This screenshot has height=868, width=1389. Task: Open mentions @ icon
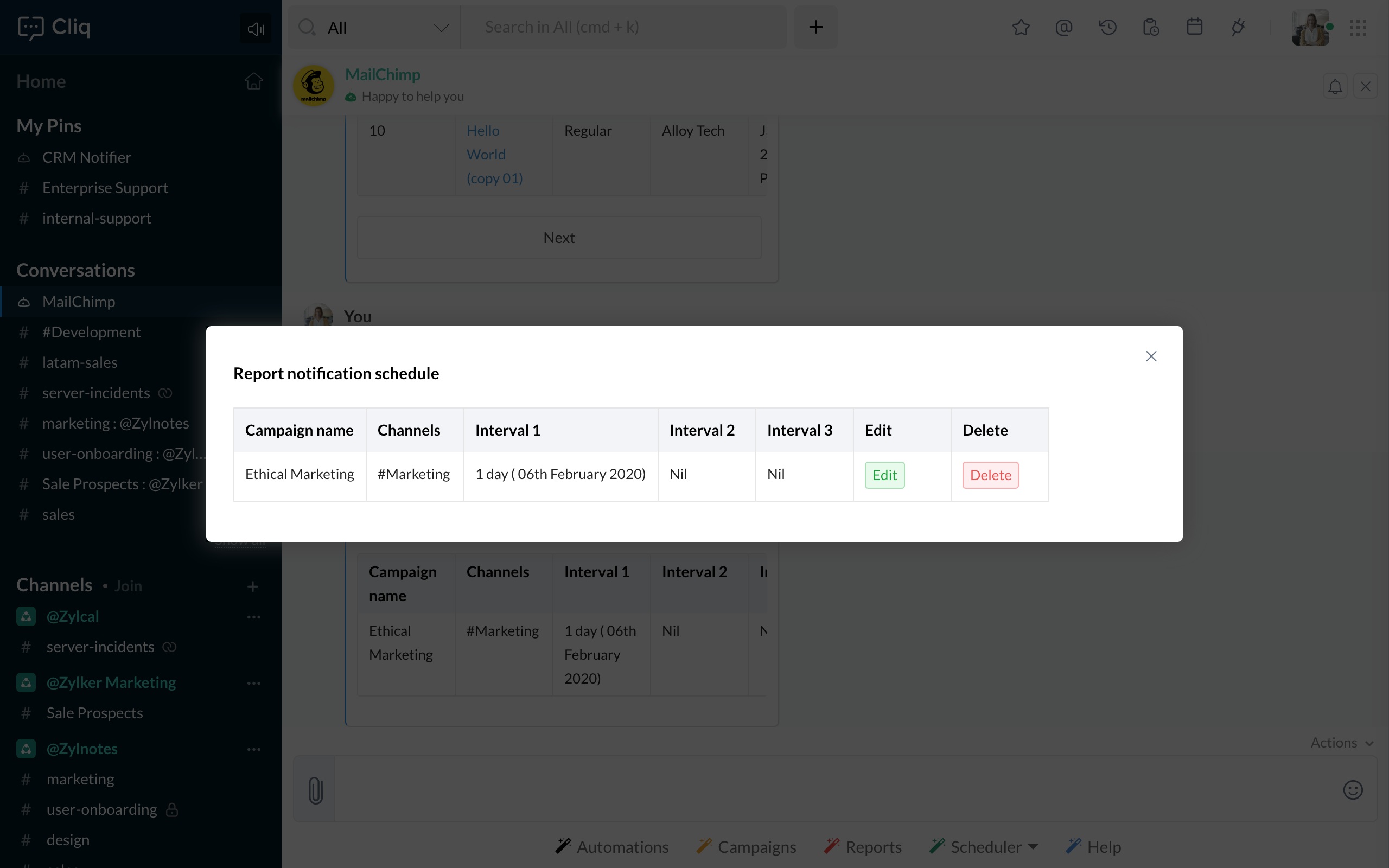point(1063,27)
